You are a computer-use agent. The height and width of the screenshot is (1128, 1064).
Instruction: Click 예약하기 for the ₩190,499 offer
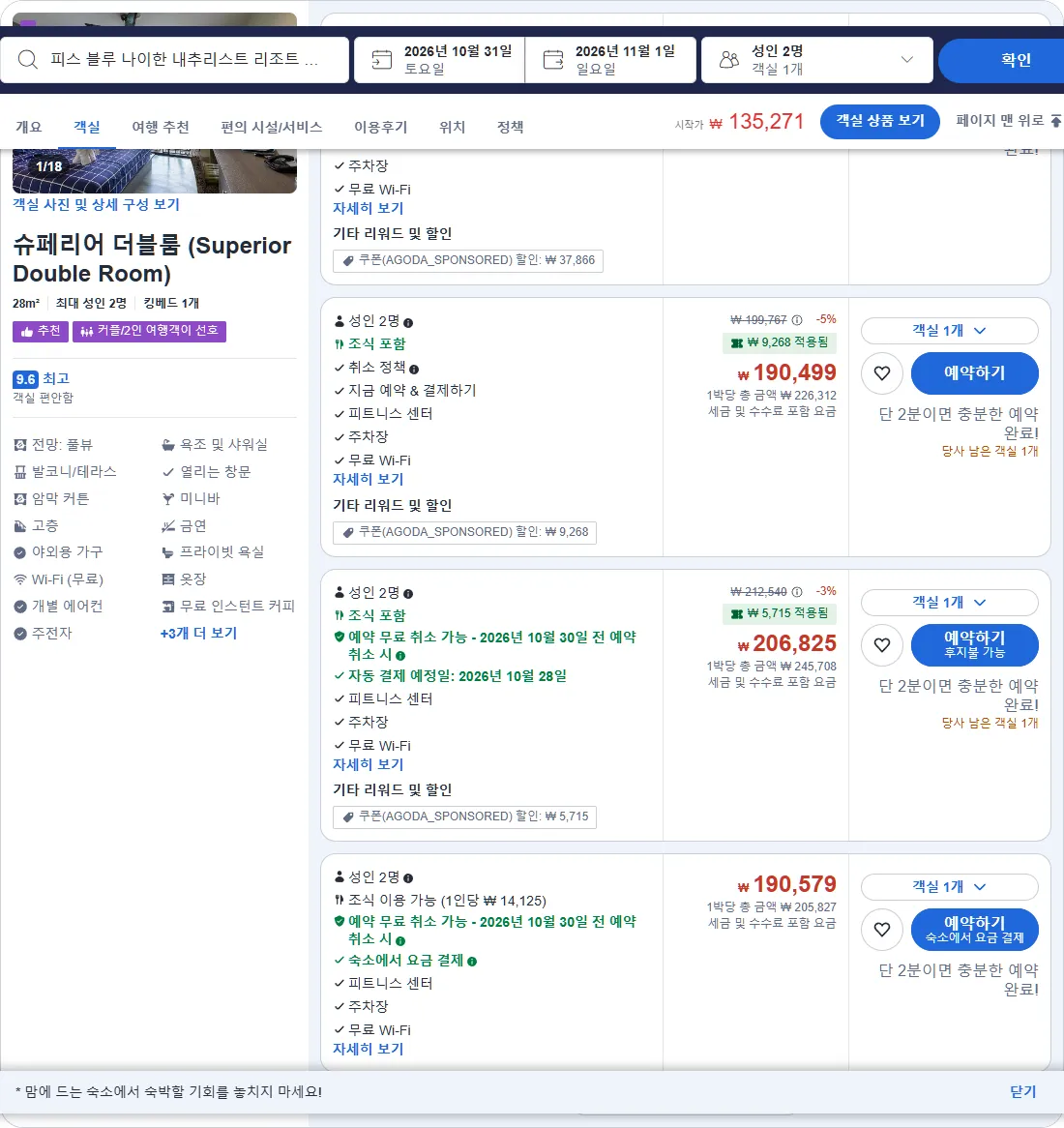(974, 373)
